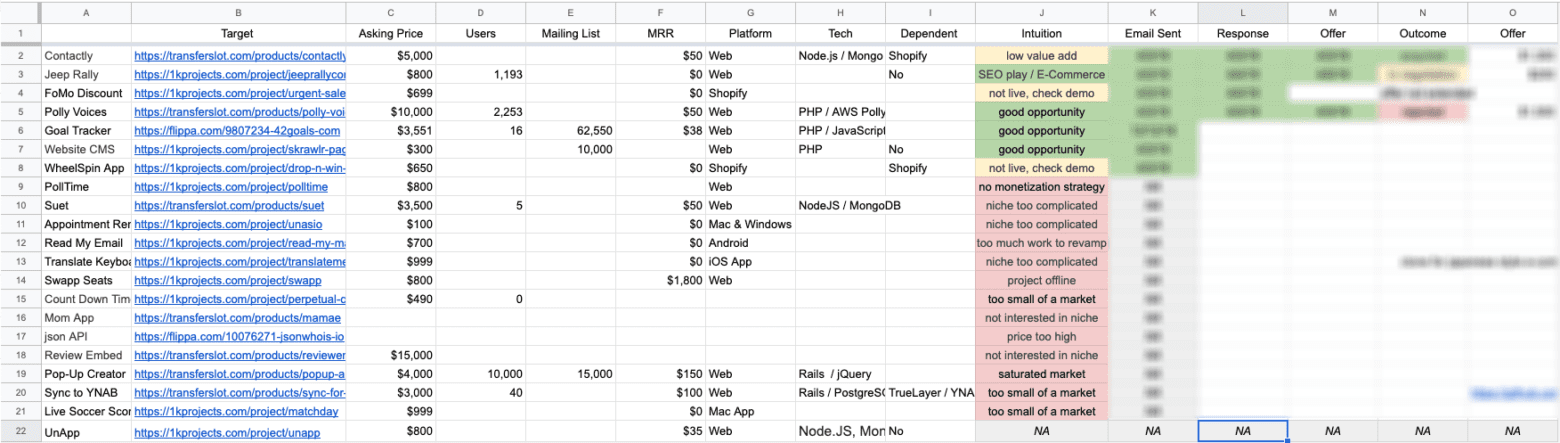Viewport: 1560px width, 443px height.
Task: Click the Response header cell
Action: coord(1242,33)
